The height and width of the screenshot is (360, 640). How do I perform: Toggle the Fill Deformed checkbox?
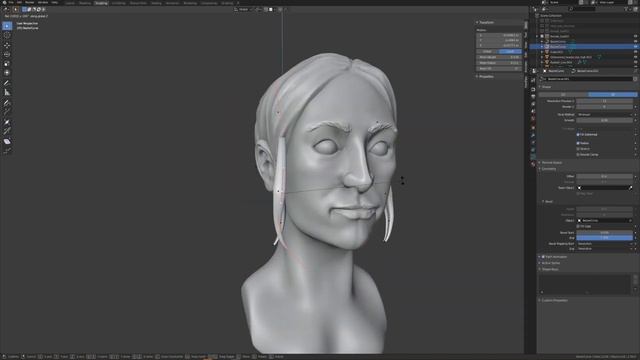[x=578, y=134]
